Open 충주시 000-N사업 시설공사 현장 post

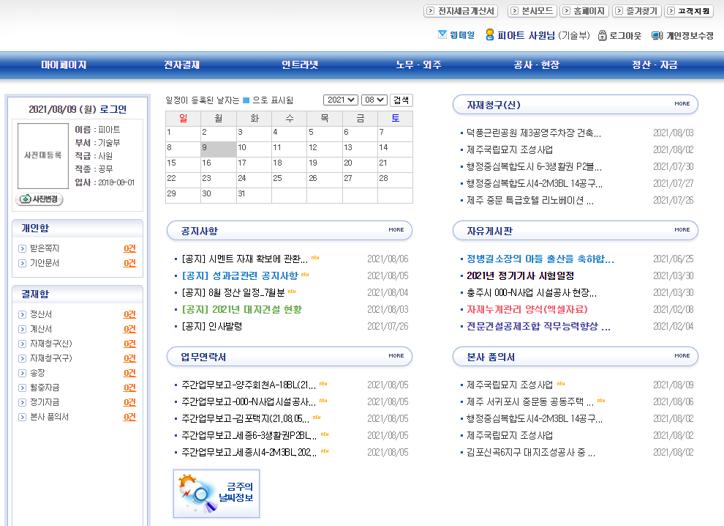pos(531,293)
